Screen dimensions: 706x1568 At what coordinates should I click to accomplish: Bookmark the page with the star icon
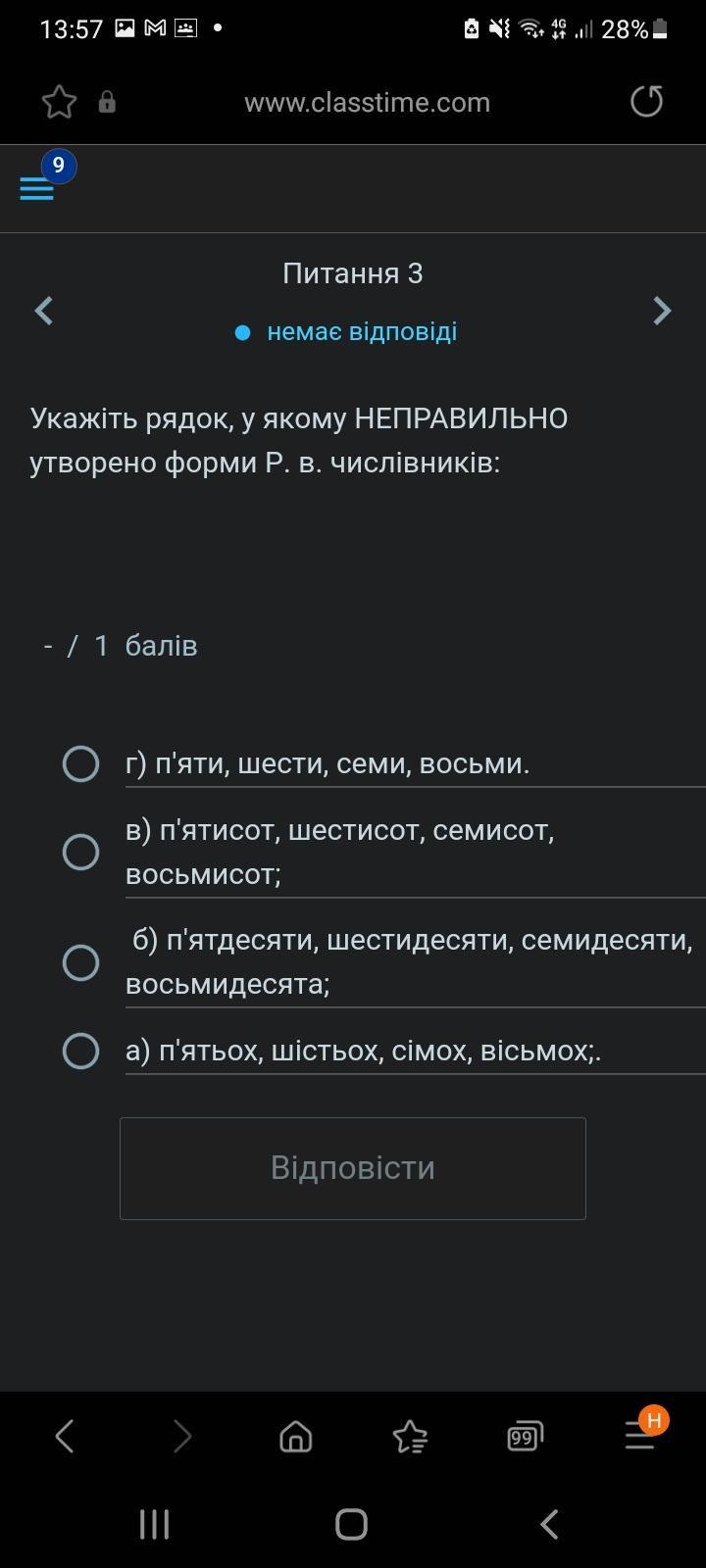(x=59, y=102)
